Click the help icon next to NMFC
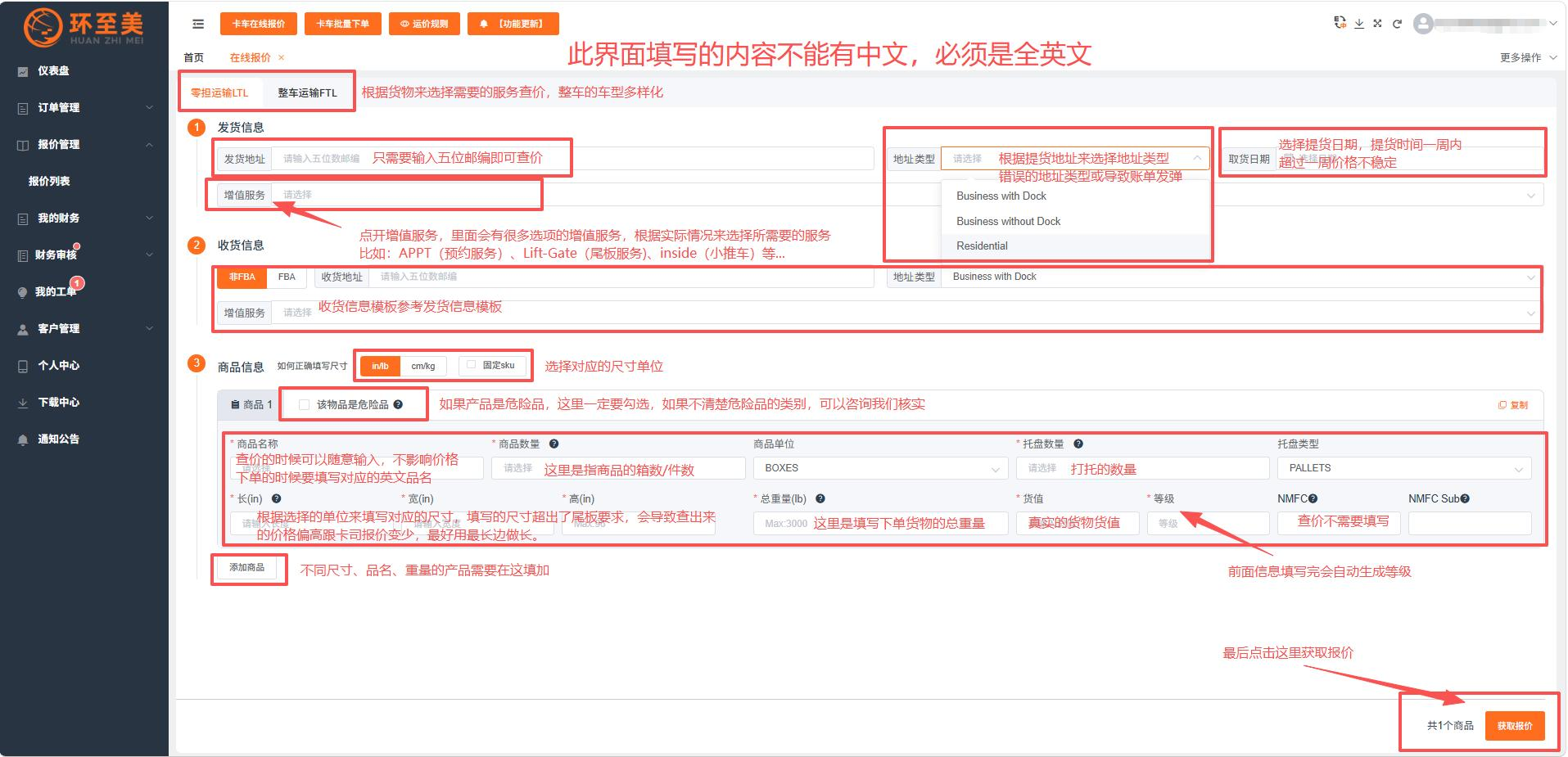The height and width of the screenshot is (757, 1568). [x=1313, y=498]
